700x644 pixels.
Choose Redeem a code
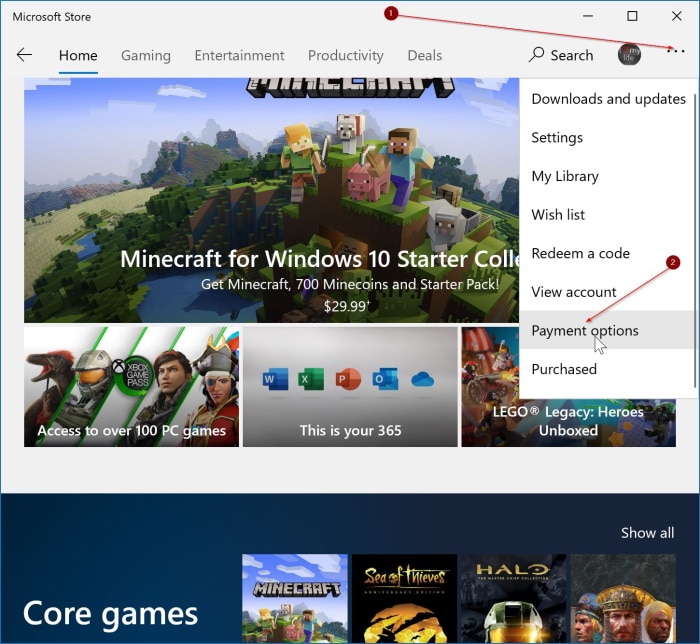(x=608, y=253)
